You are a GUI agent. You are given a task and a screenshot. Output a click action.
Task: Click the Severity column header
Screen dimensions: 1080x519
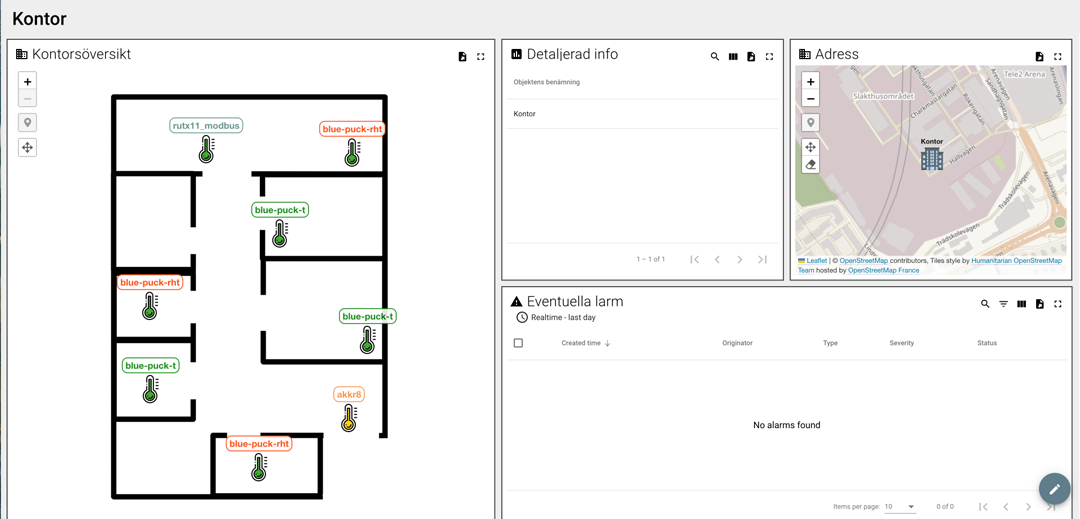click(902, 343)
